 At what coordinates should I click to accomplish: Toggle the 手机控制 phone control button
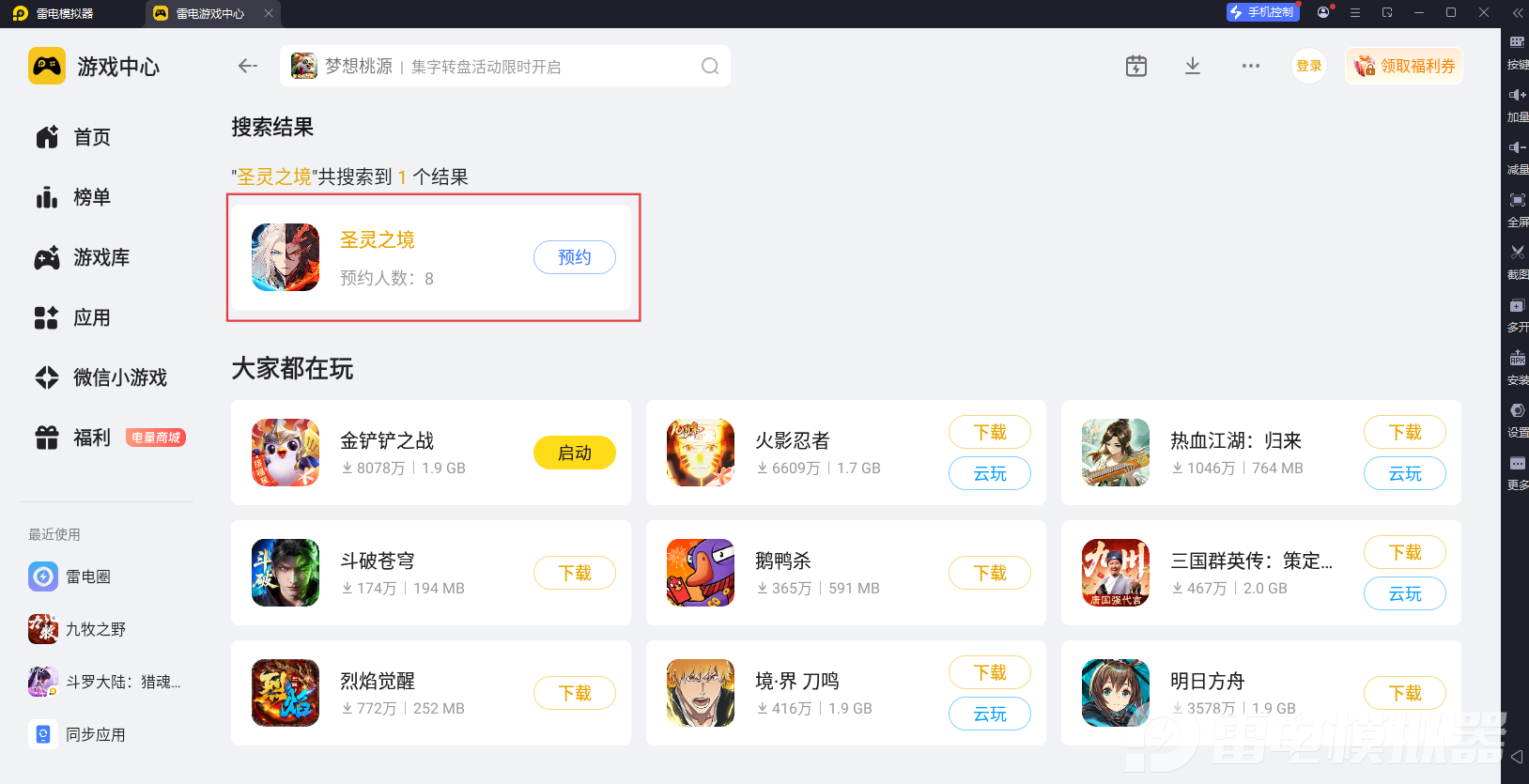pos(1263,12)
